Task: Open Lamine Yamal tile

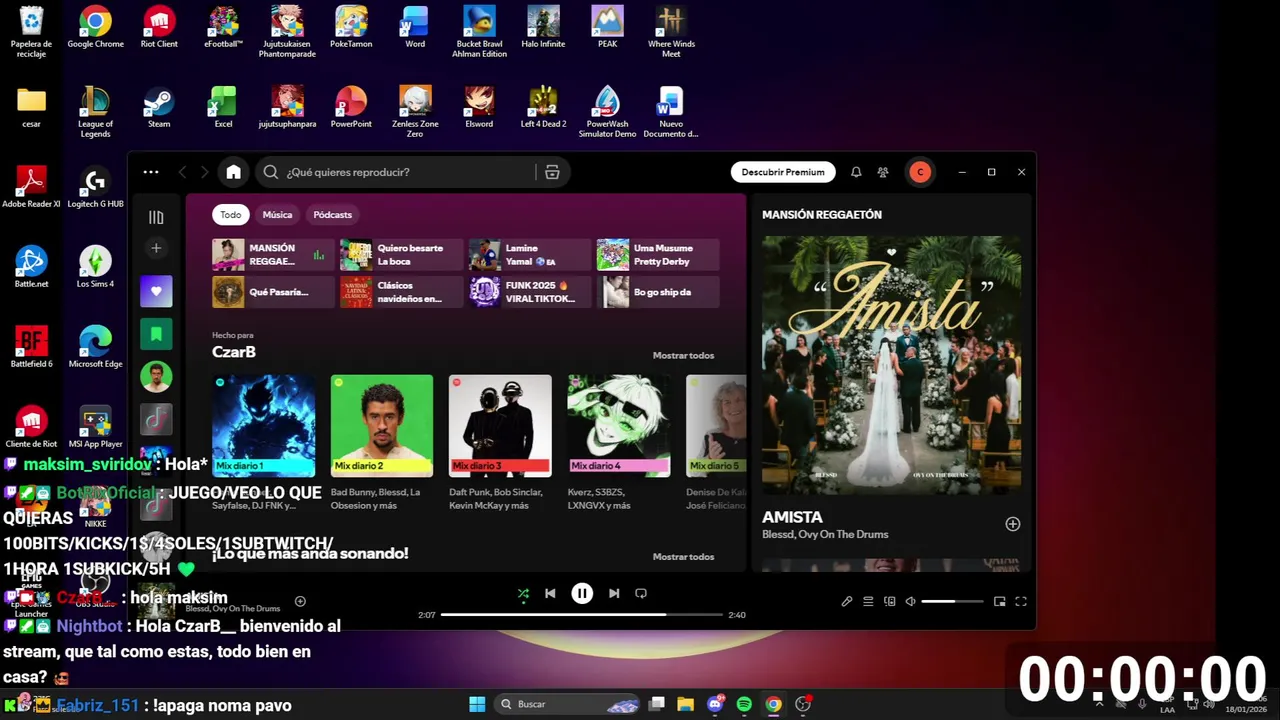Action: click(529, 255)
